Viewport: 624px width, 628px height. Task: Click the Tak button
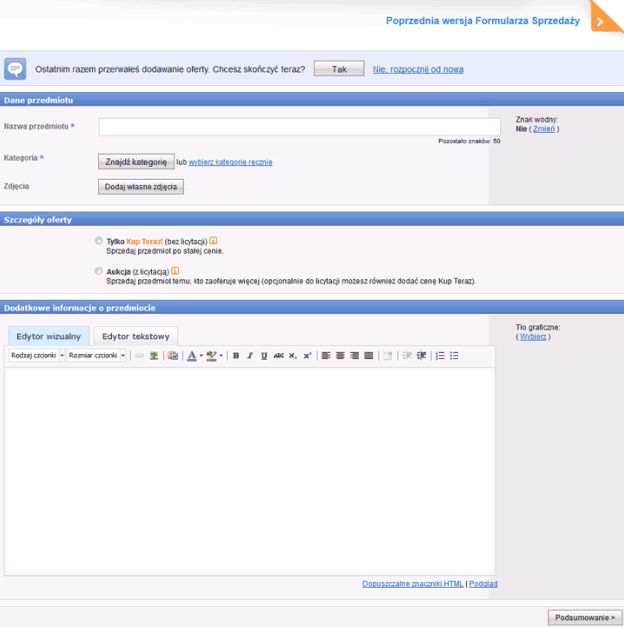339,69
